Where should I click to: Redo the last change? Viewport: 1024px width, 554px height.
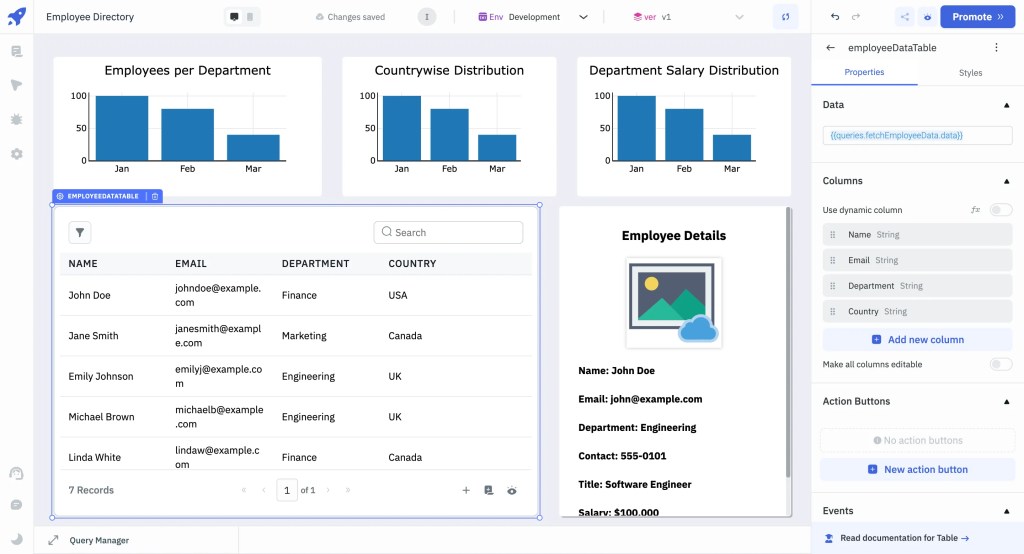(856, 17)
